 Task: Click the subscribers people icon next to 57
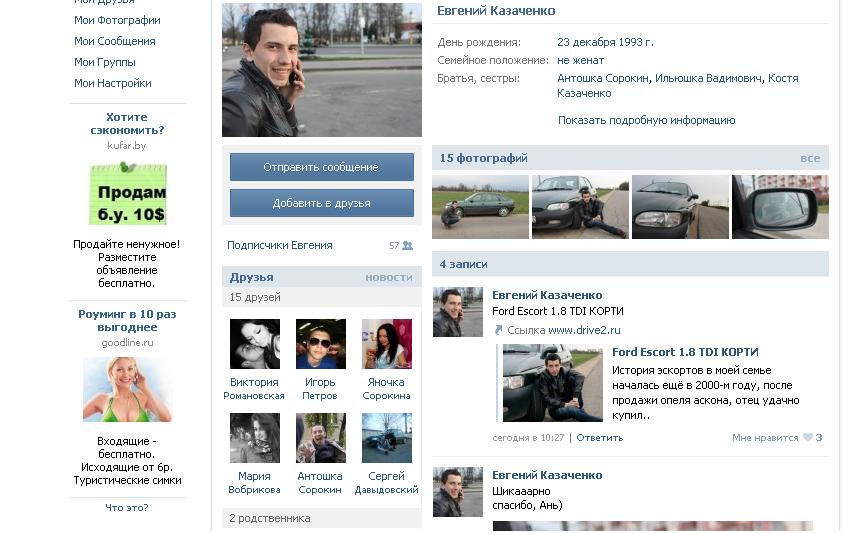408,246
